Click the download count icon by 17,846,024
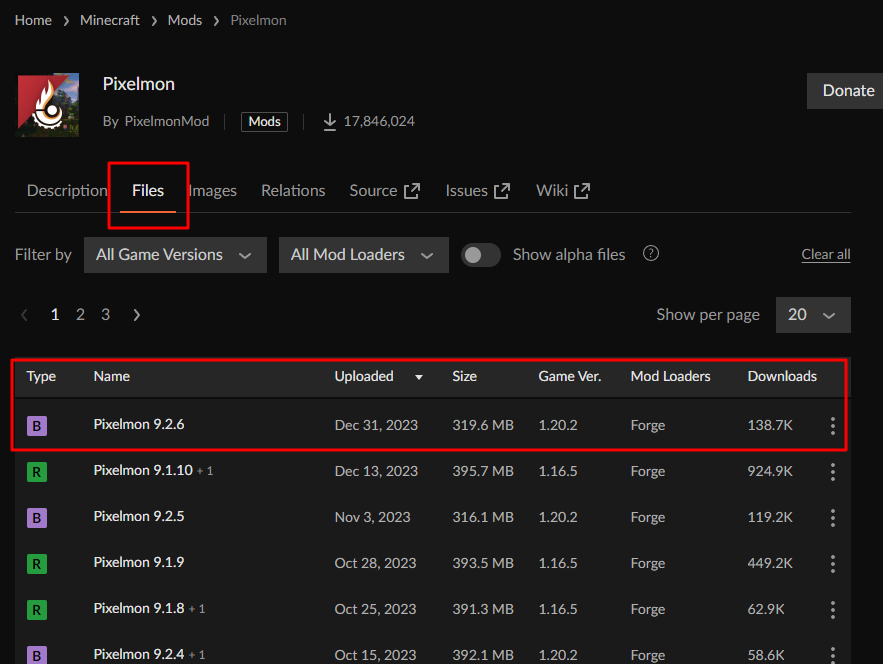The width and height of the screenshot is (883, 664). pyautogui.click(x=330, y=122)
